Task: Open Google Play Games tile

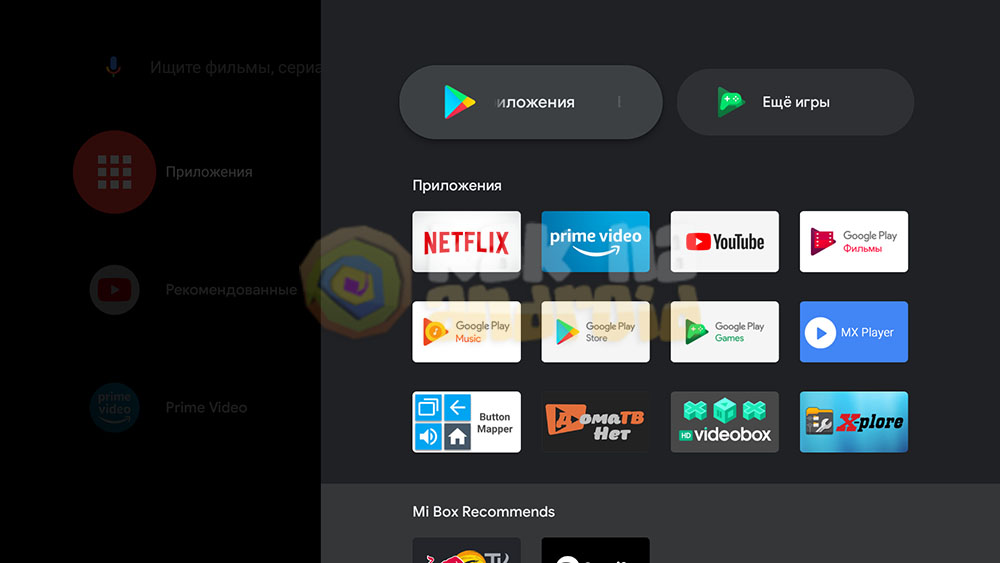Action: click(x=724, y=332)
